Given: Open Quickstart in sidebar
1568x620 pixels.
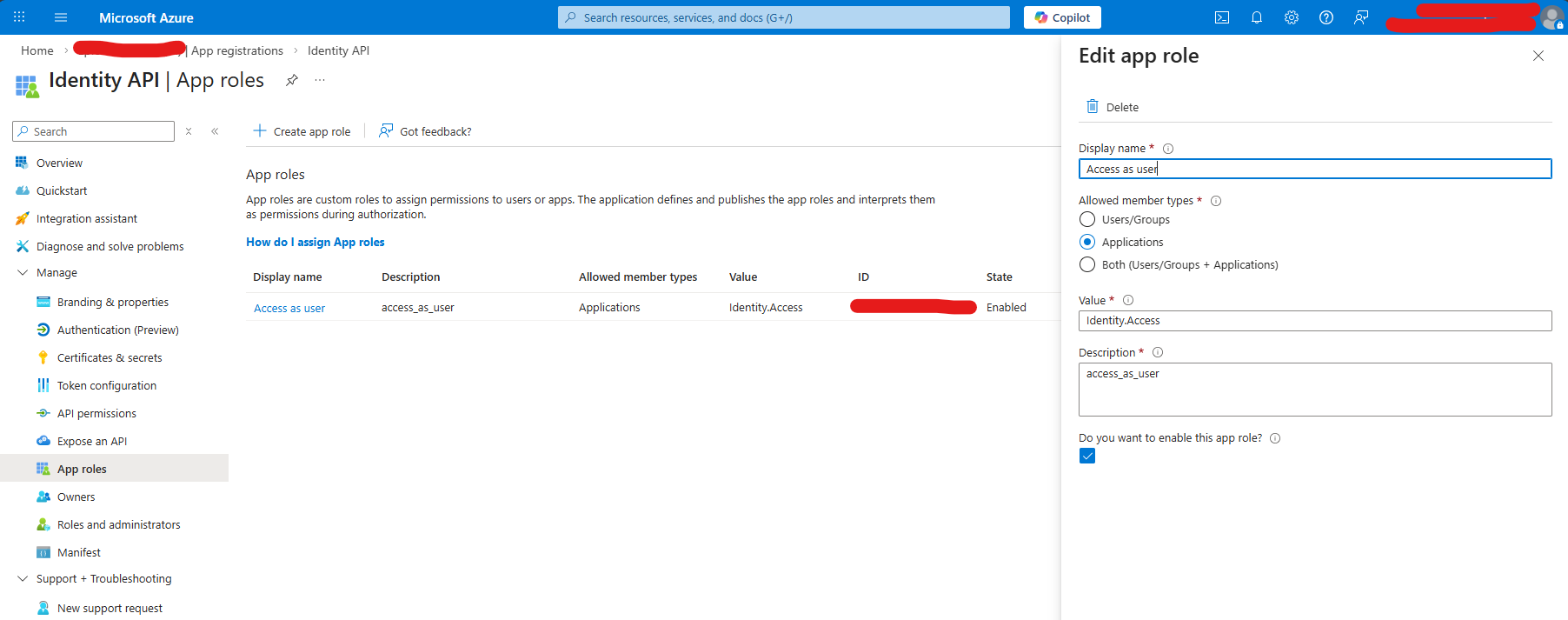Looking at the screenshot, I should 62,190.
